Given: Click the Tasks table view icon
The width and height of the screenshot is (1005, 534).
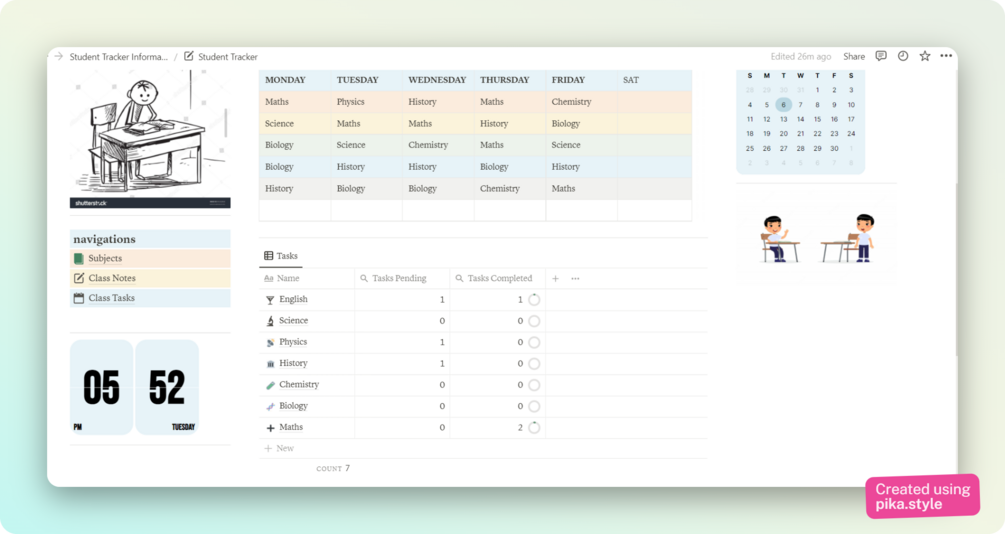Looking at the screenshot, I should pyautogui.click(x=269, y=256).
